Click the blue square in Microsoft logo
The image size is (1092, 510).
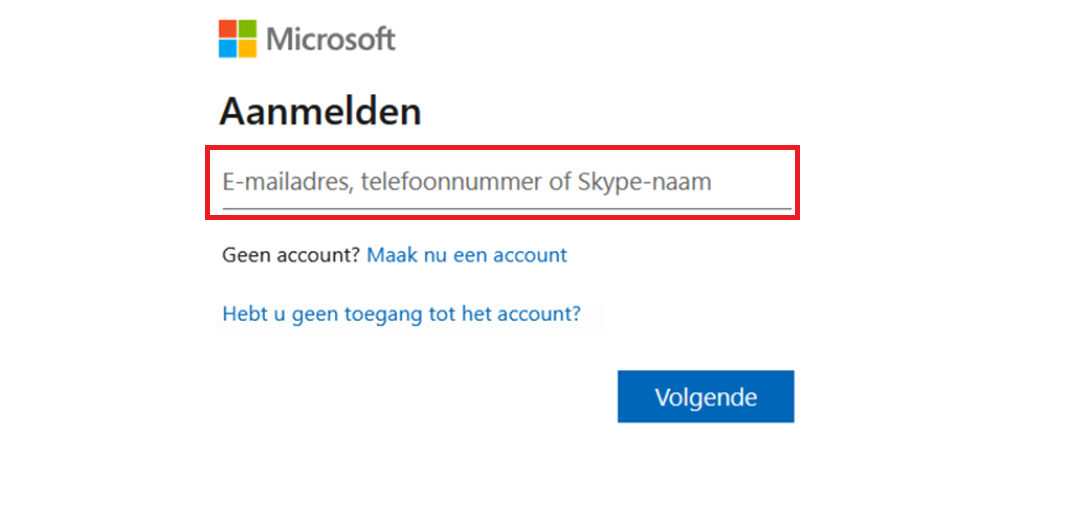pyautogui.click(x=229, y=48)
